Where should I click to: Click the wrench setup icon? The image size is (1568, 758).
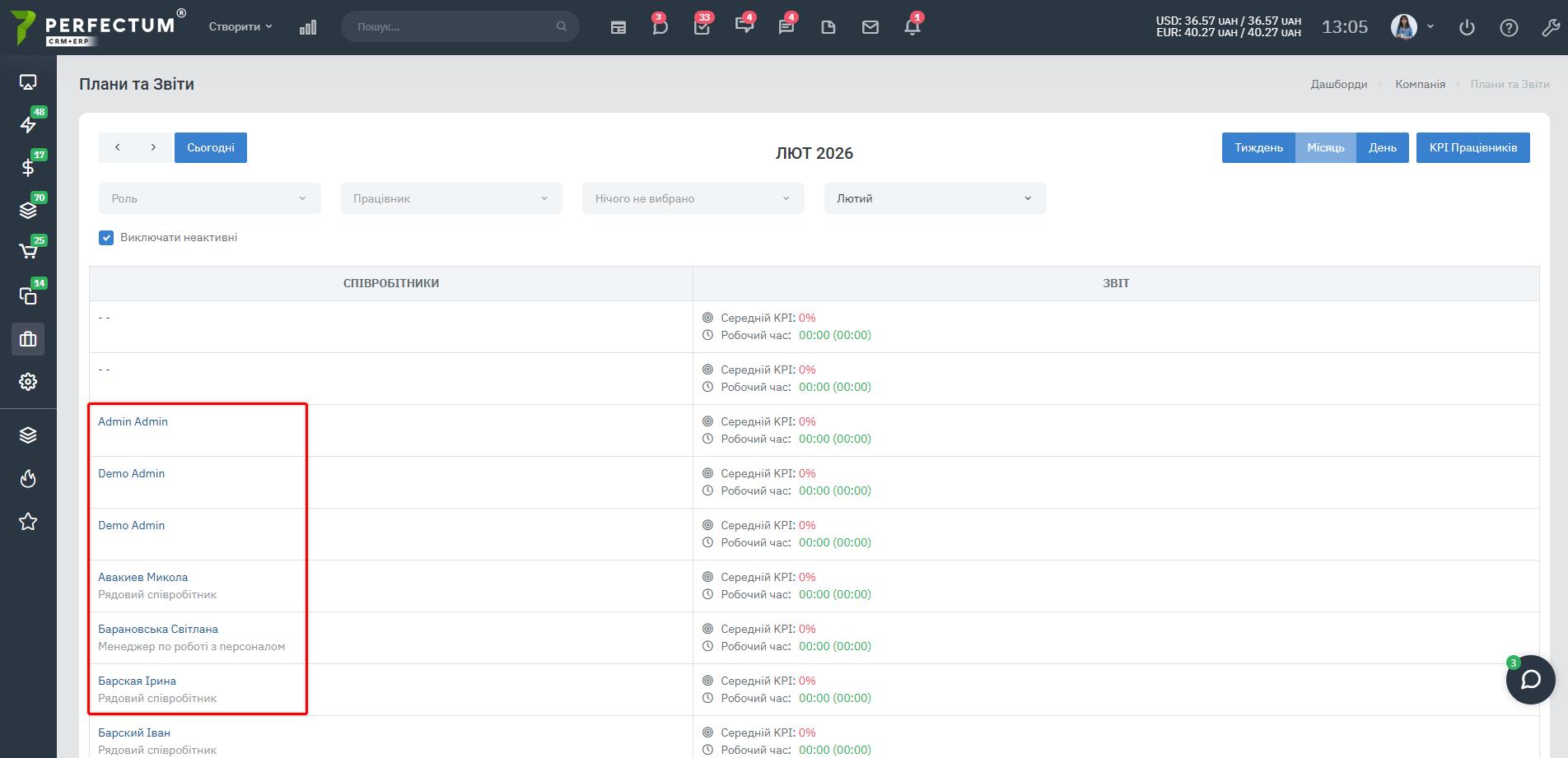pos(1550,27)
